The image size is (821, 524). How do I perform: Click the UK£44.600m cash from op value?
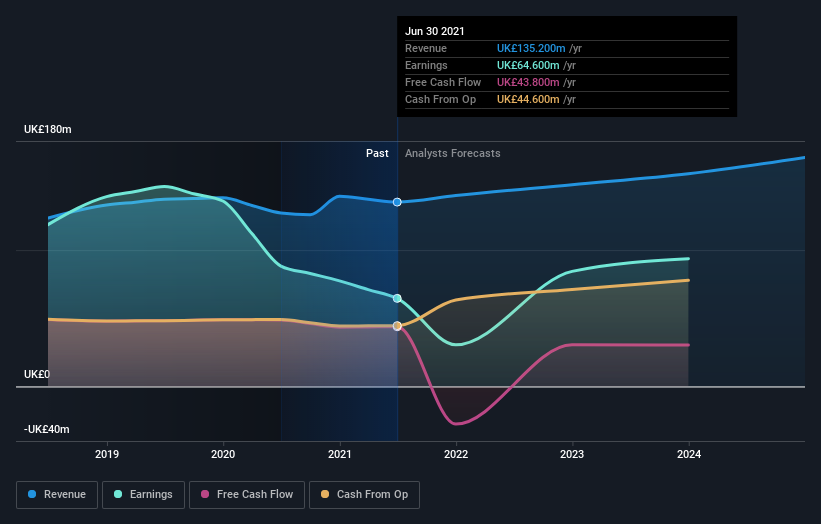528,99
